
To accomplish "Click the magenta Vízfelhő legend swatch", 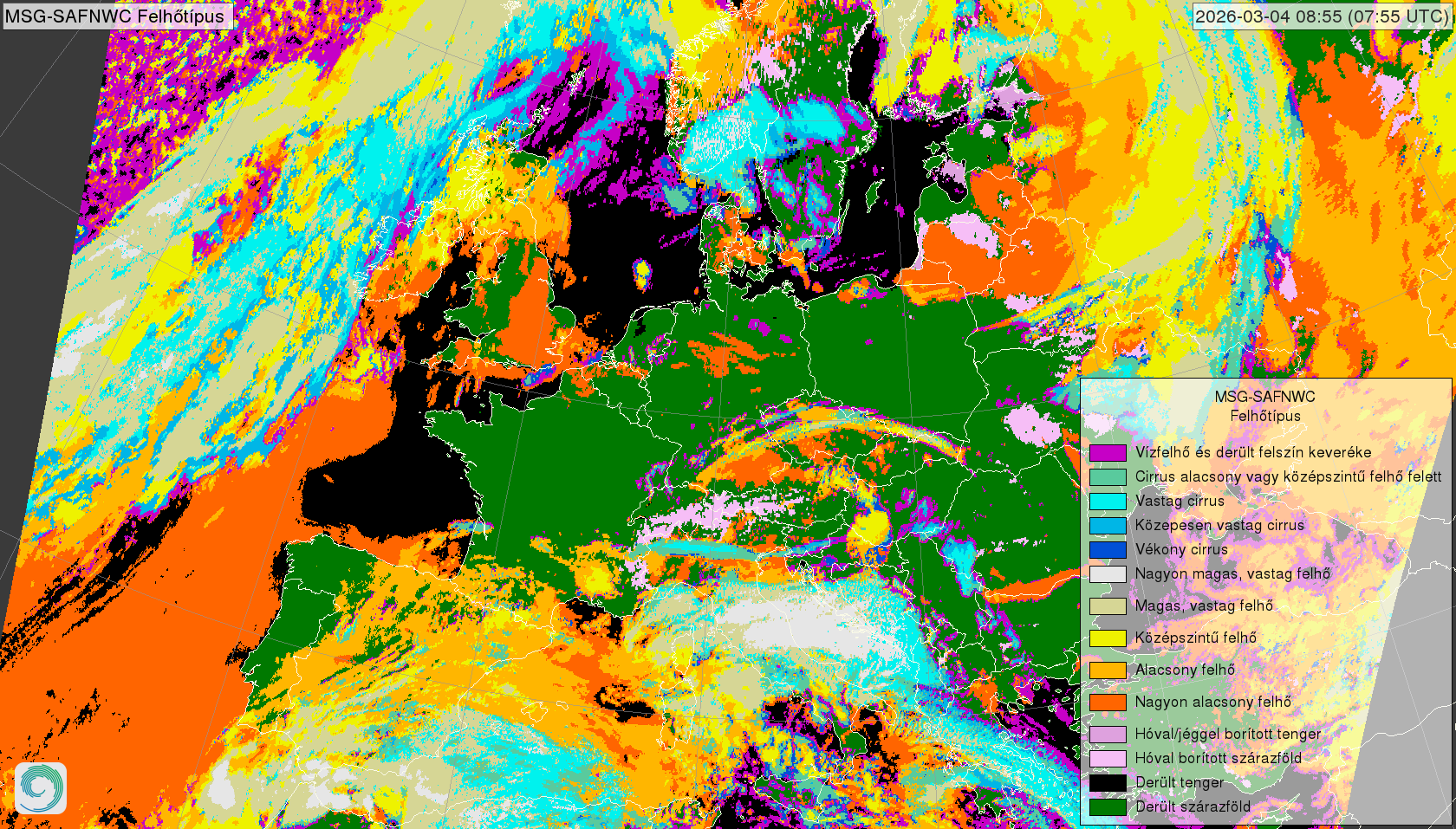I will 1108,452.
